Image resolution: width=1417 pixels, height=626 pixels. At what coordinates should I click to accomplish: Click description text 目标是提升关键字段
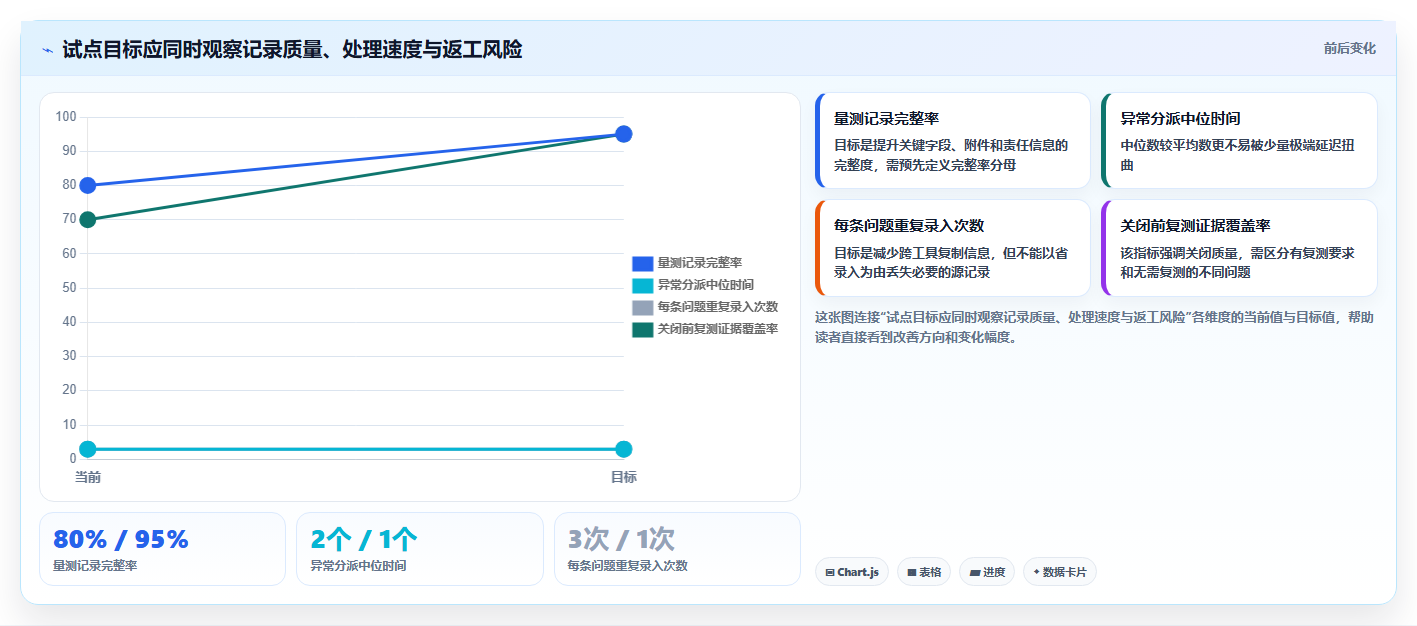pos(951,155)
